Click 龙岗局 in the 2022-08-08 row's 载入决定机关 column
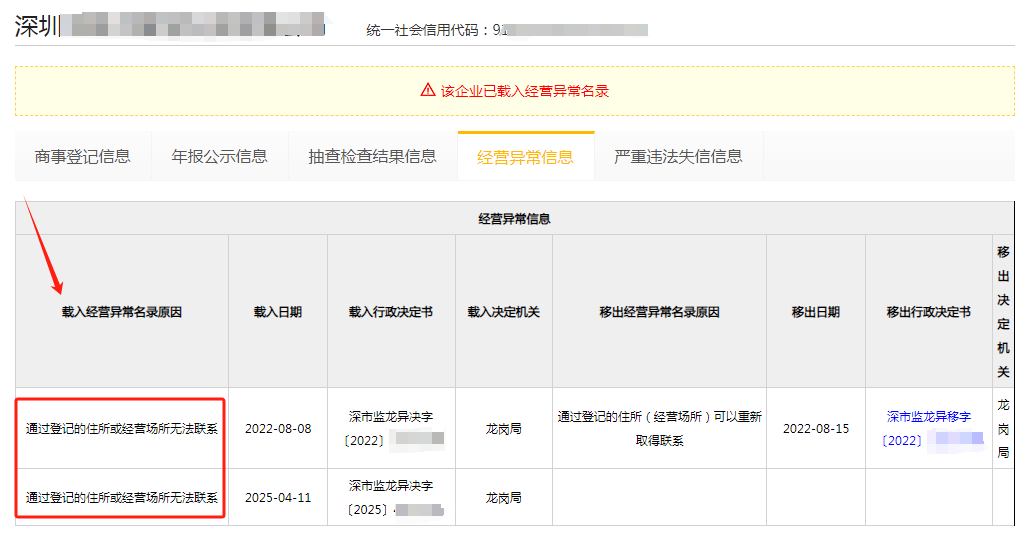Screen dimensions: 1033x537 tap(504, 428)
